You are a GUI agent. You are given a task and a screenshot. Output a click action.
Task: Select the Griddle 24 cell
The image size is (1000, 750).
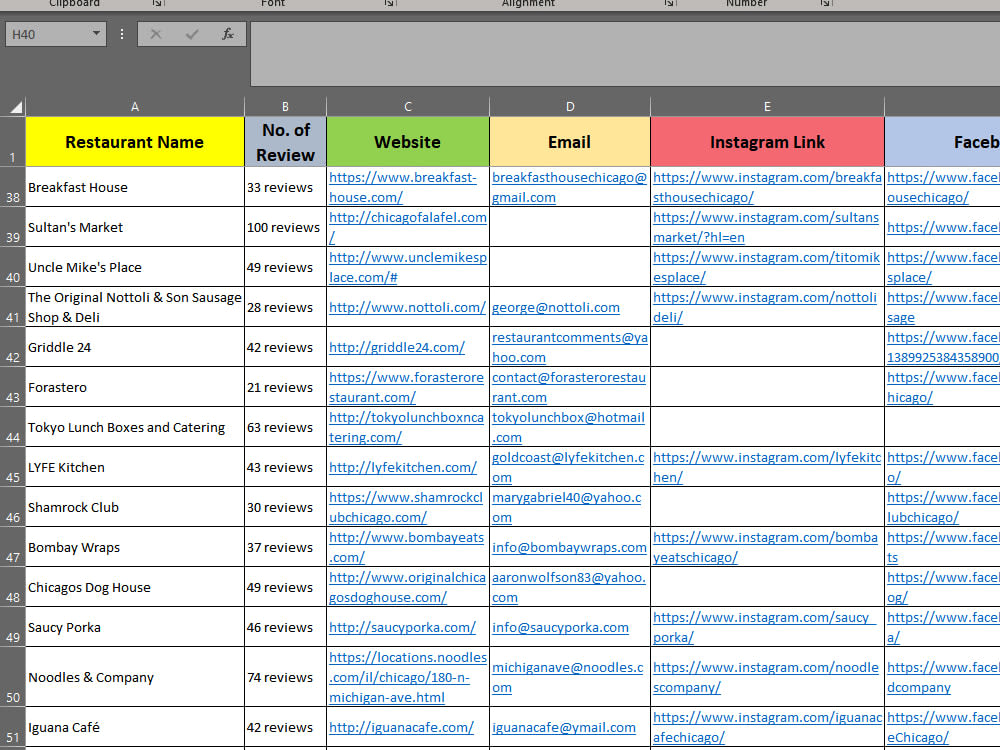pos(135,348)
